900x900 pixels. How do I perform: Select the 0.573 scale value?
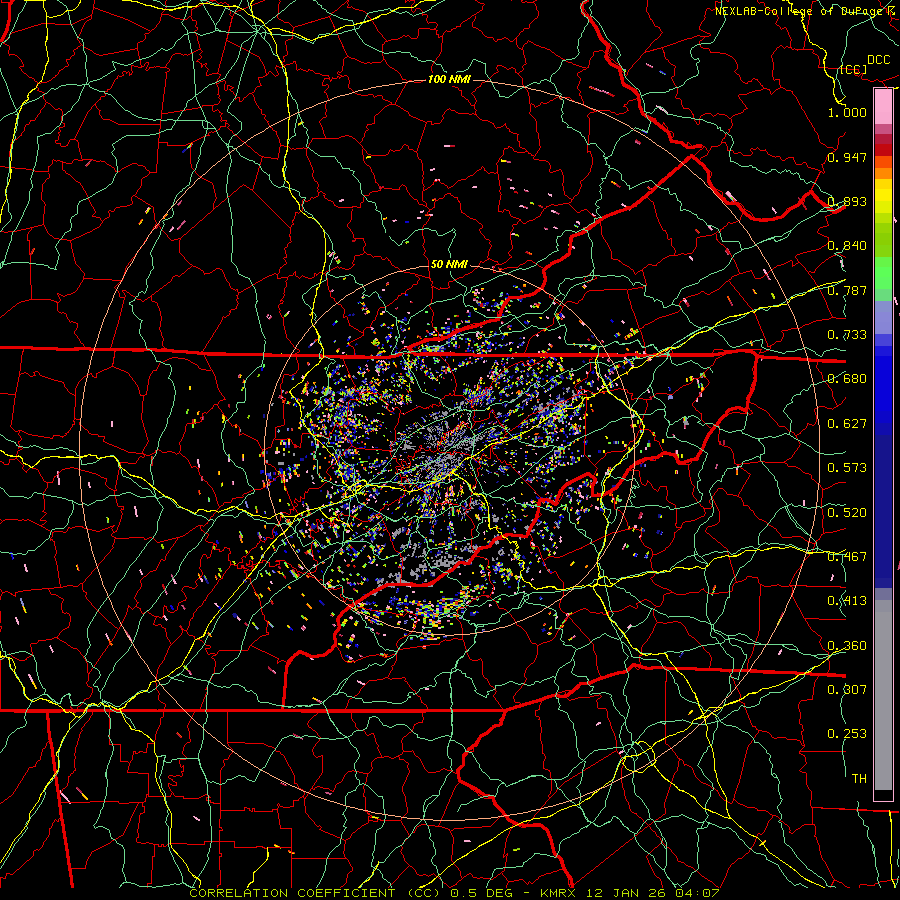[847, 468]
